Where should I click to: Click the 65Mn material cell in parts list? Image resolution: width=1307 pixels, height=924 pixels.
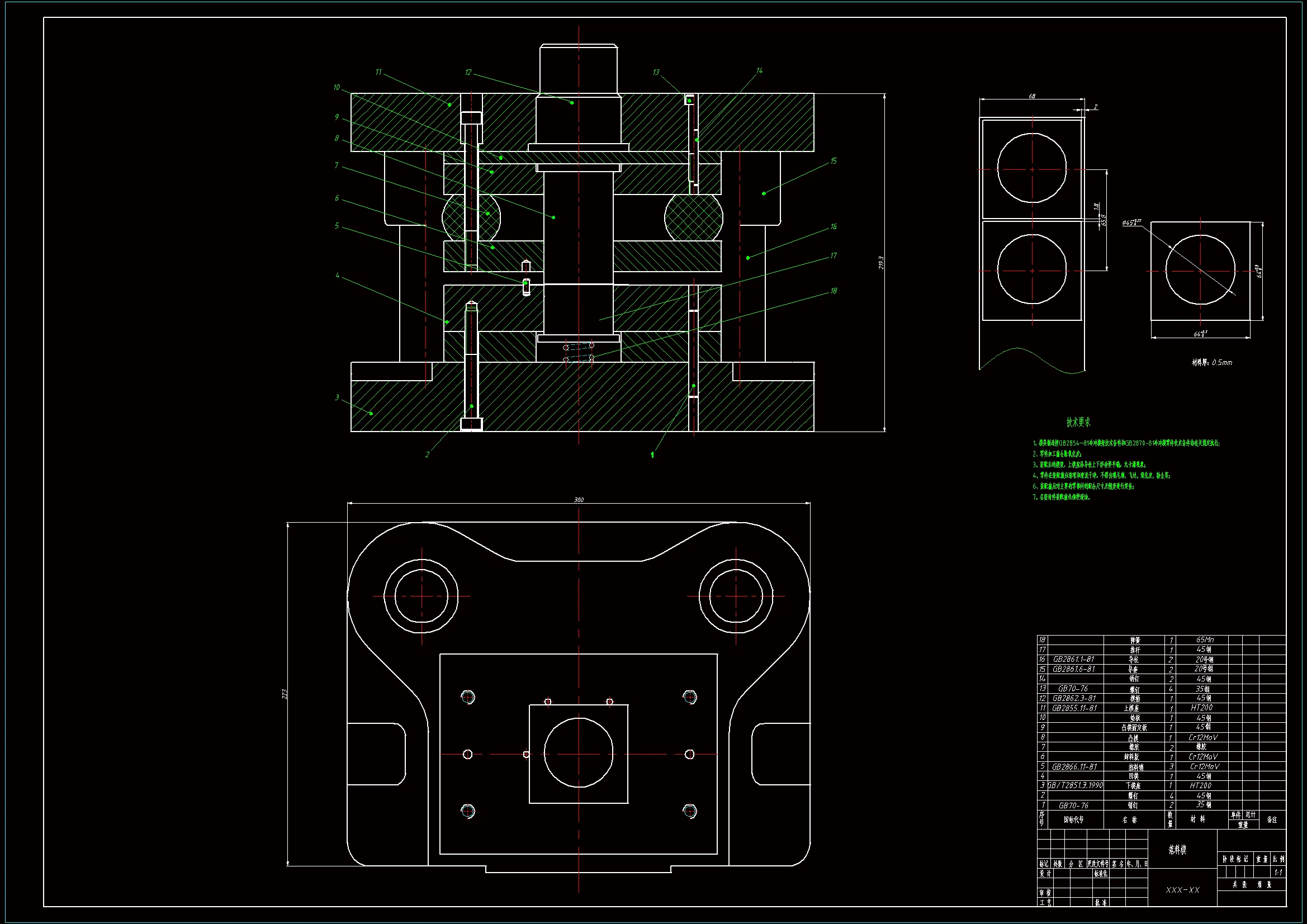[x=1205, y=640]
